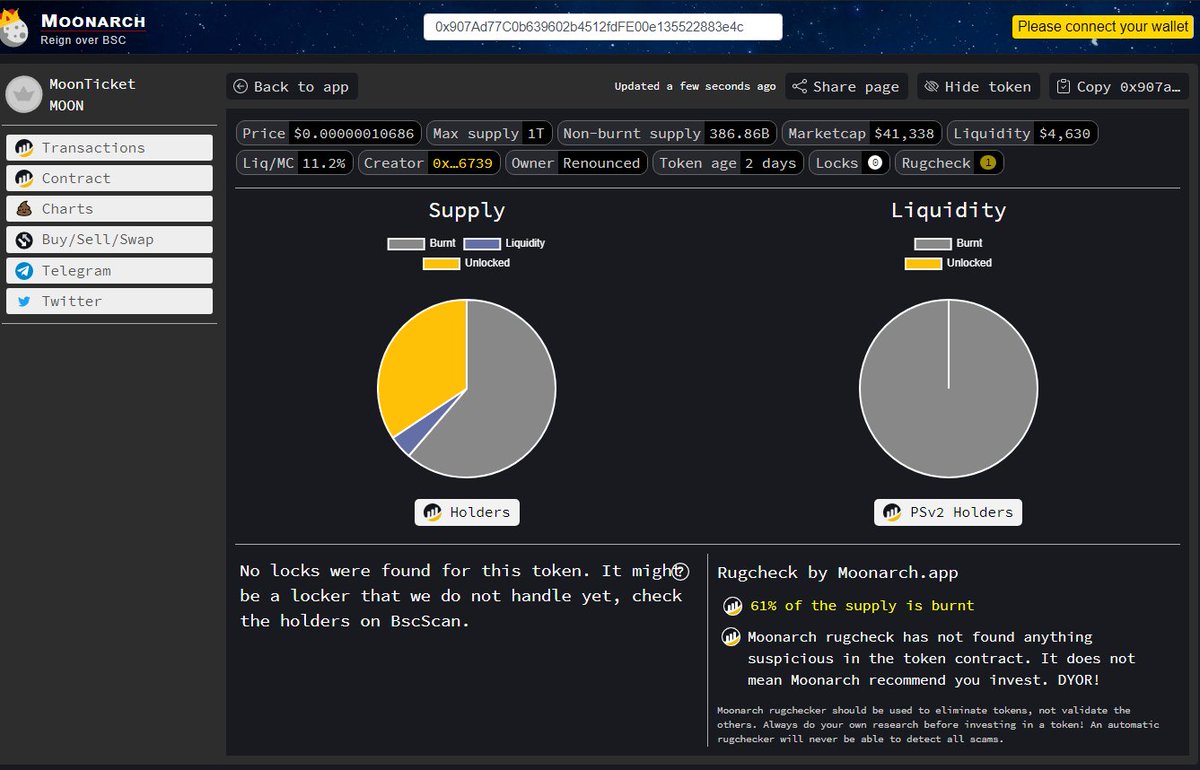The image size is (1200, 770).
Task: Click the Token age 2 days badge
Action: pos(728,163)
